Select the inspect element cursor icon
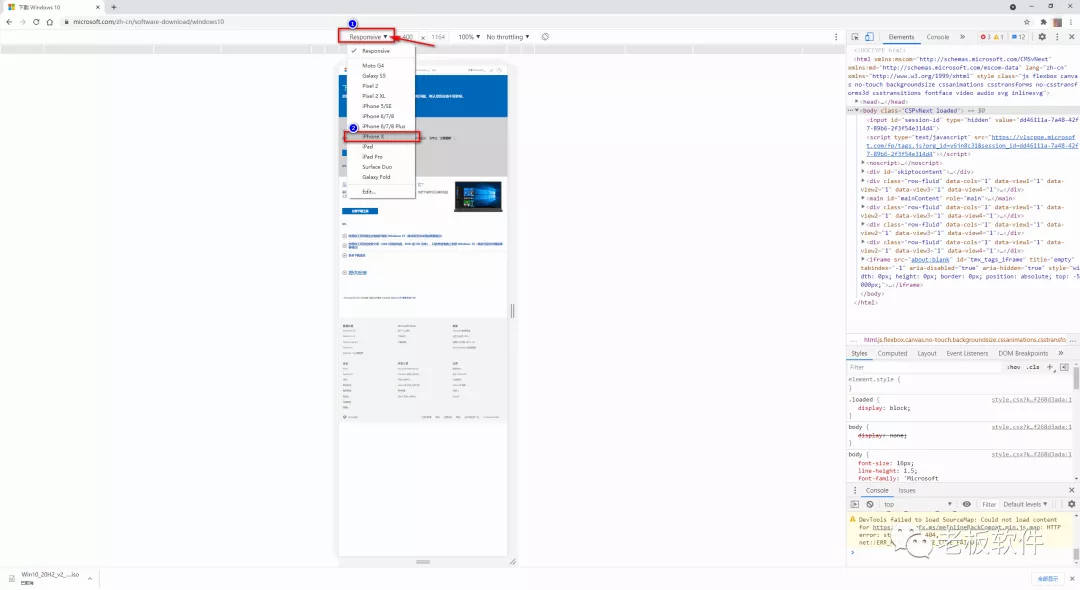This screenshot has width=1080, height=590. 856,36
